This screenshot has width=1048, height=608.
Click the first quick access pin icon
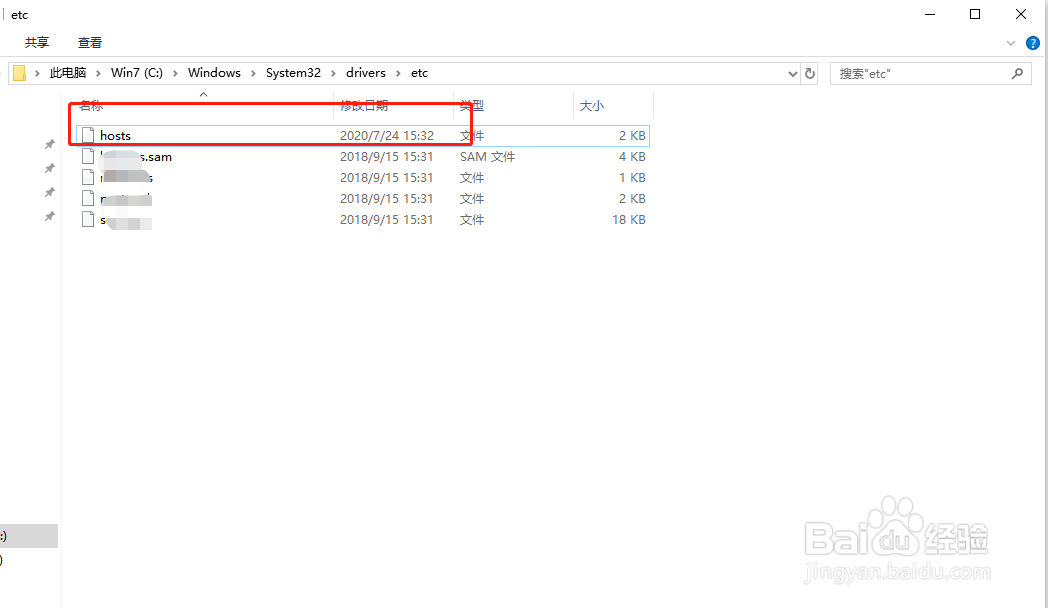pyautogui.click(x=49, y=144)
